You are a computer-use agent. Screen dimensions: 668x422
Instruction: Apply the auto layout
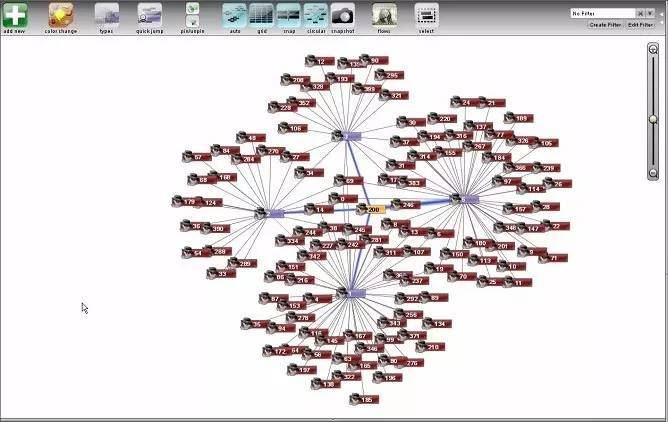coord(234,14)
